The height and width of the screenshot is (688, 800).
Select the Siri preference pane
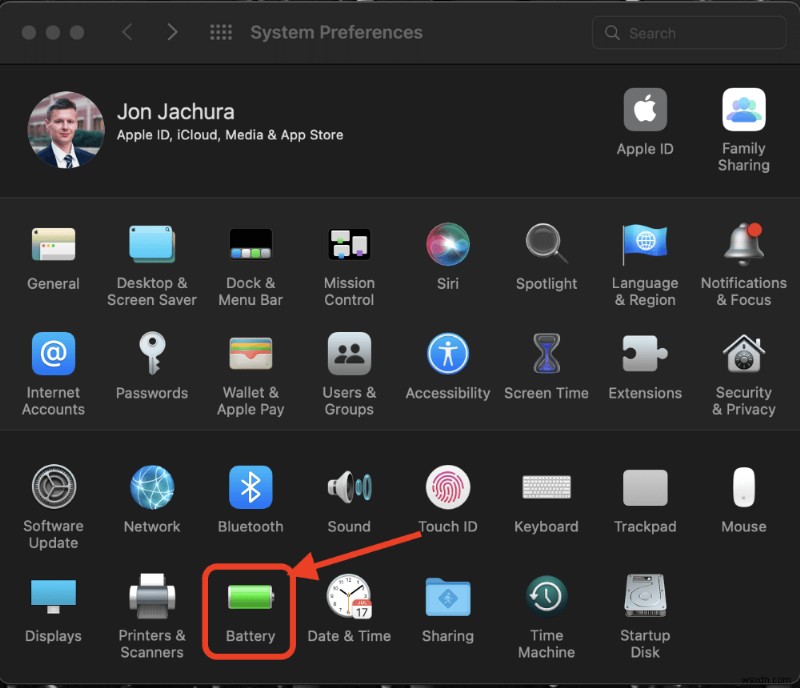tap(447, 243)
